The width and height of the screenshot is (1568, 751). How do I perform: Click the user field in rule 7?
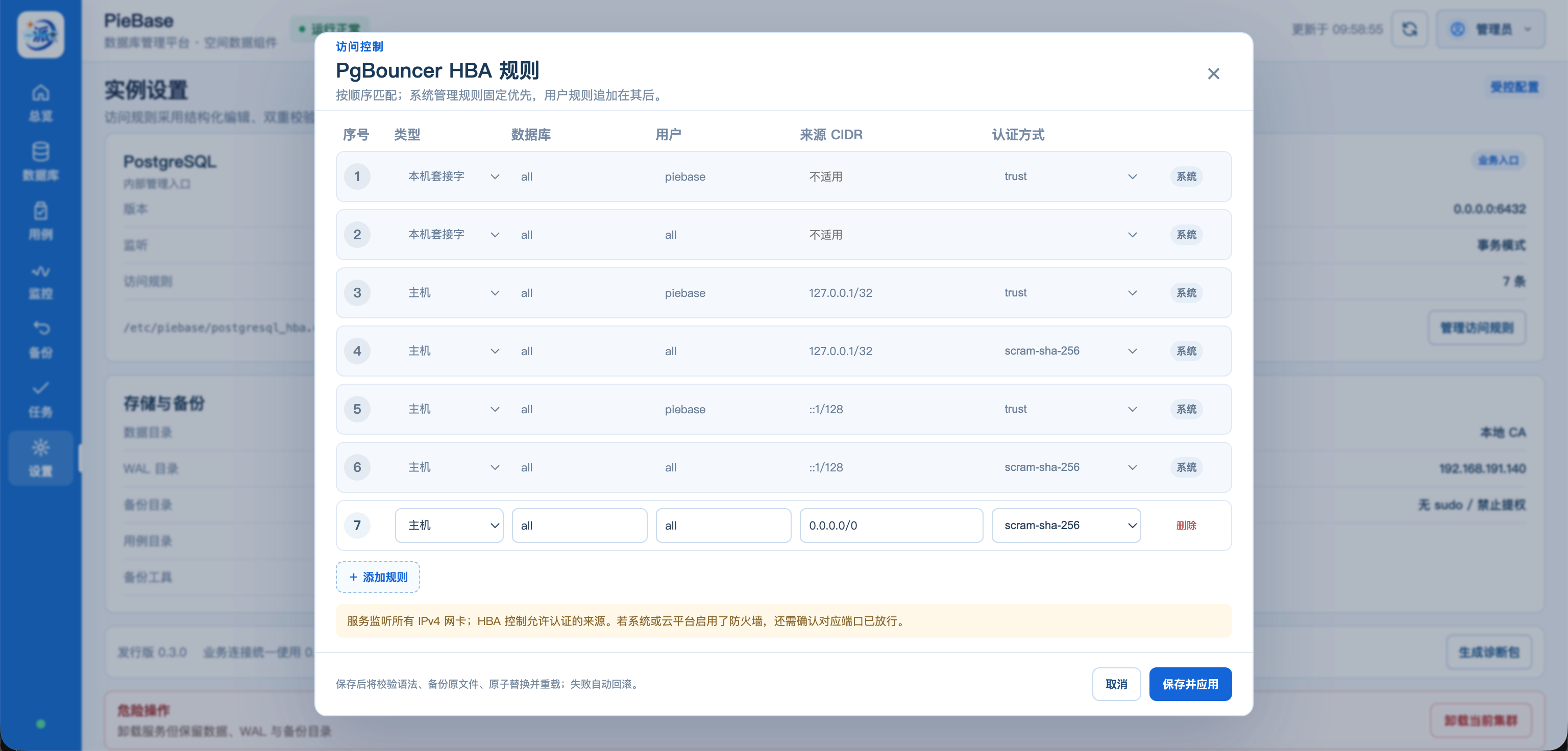tap(723, 525)
